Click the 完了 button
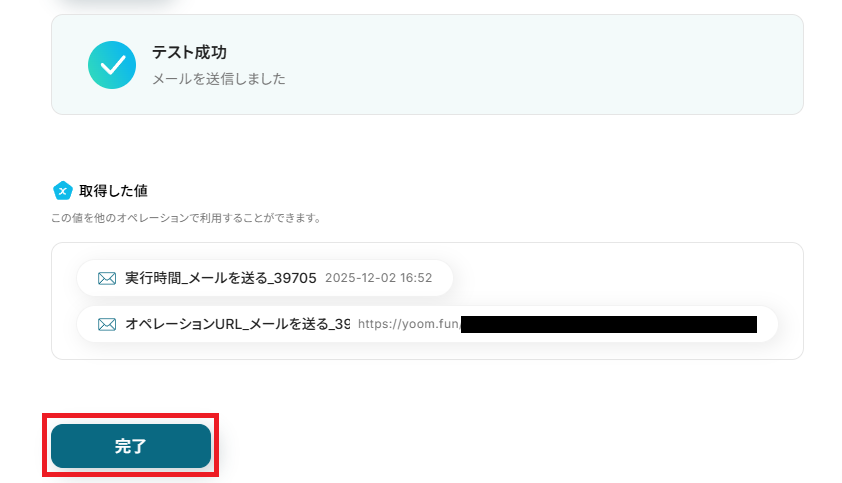The height and width of the screenshot is (483, 842). click(131, 446)
